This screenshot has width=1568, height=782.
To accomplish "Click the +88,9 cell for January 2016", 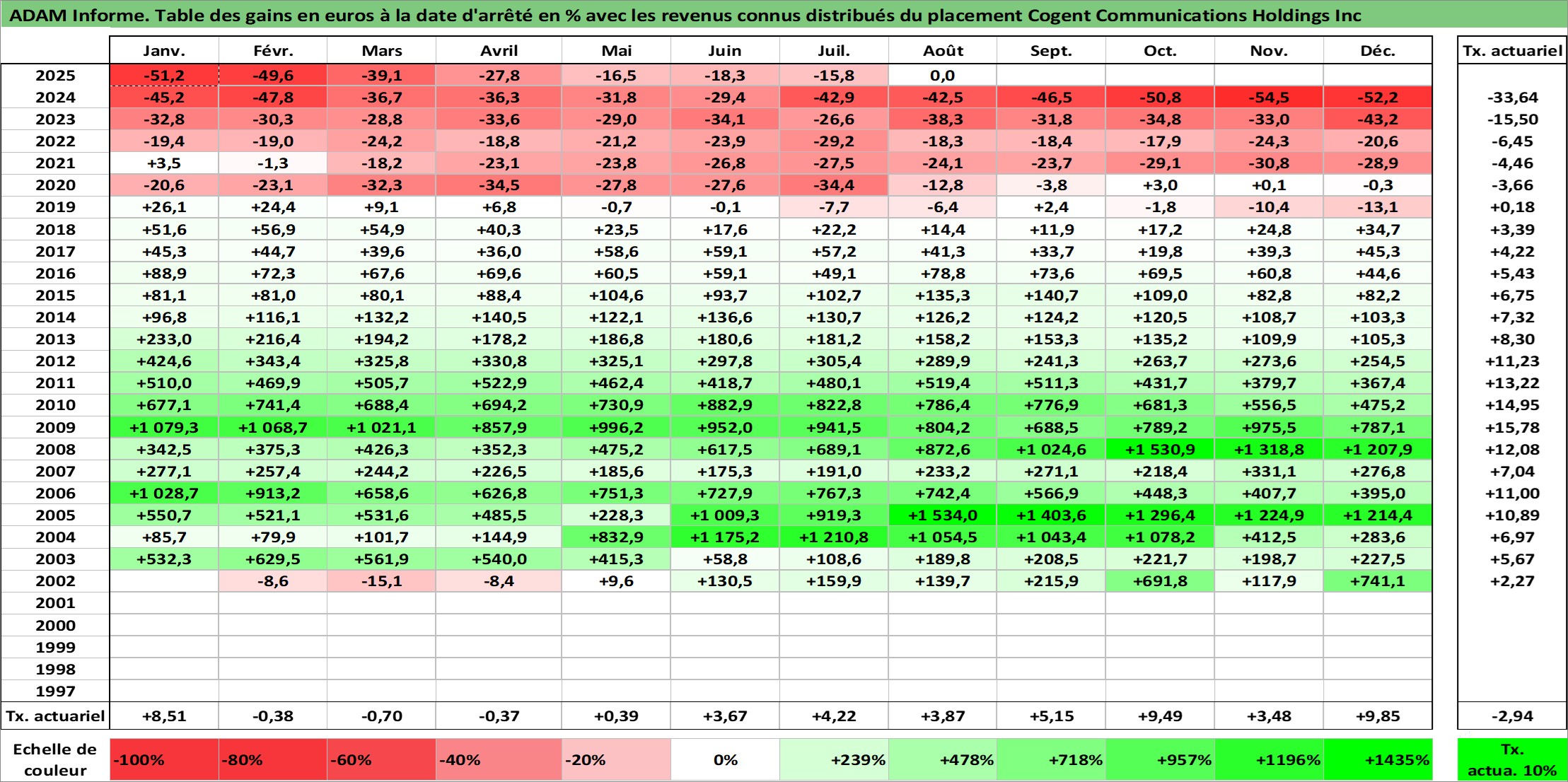I will [164, 274].
